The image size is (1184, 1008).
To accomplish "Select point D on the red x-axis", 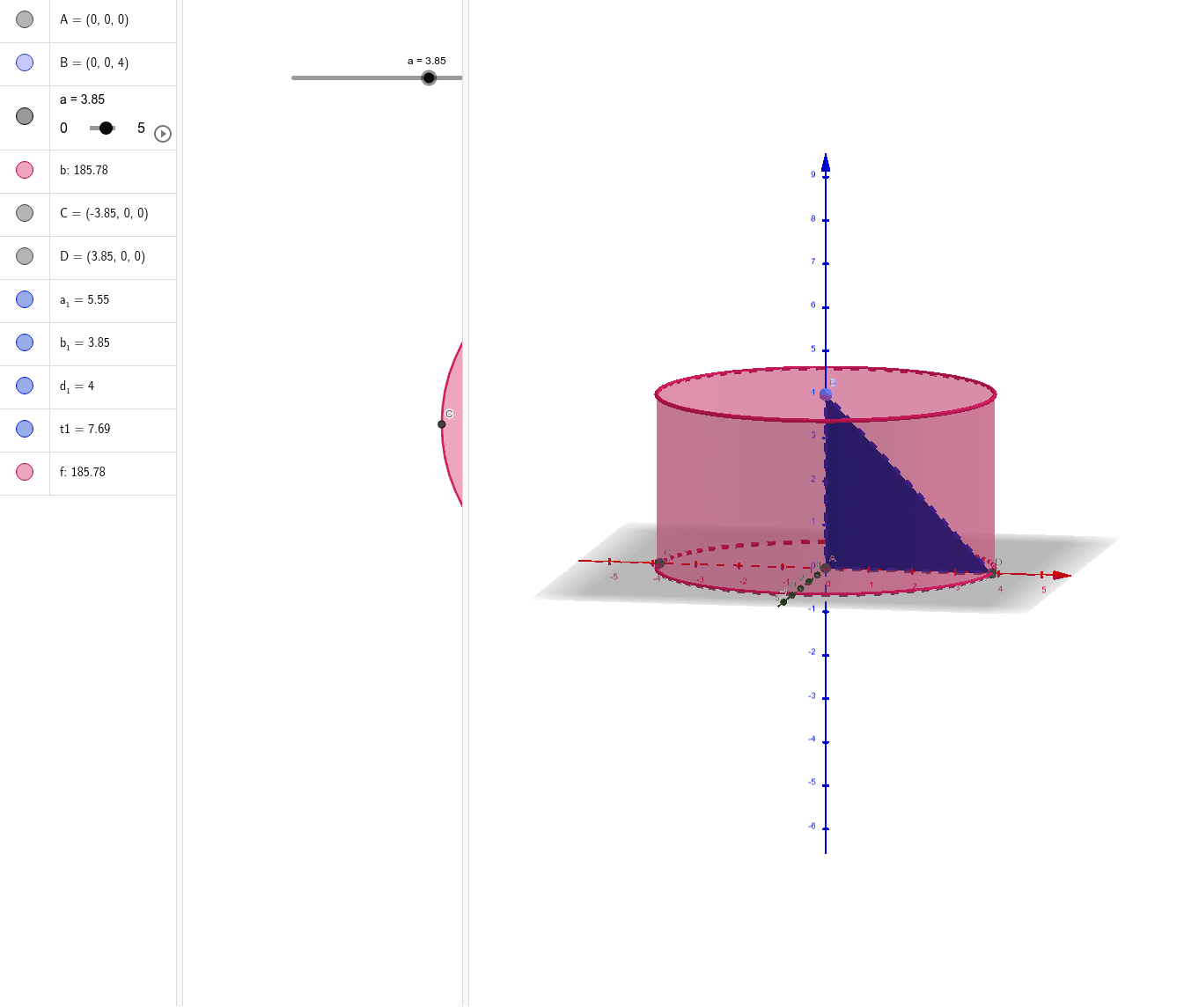I will tap(993, 572).
